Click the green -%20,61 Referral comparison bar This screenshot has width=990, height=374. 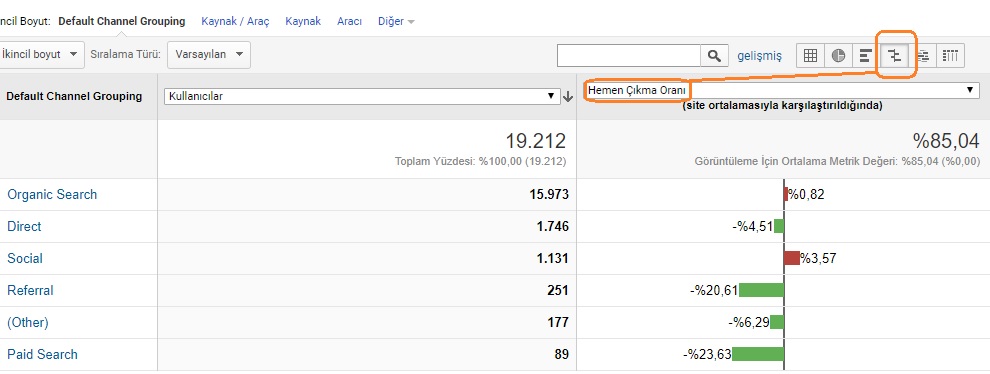(x=761, y=290)
